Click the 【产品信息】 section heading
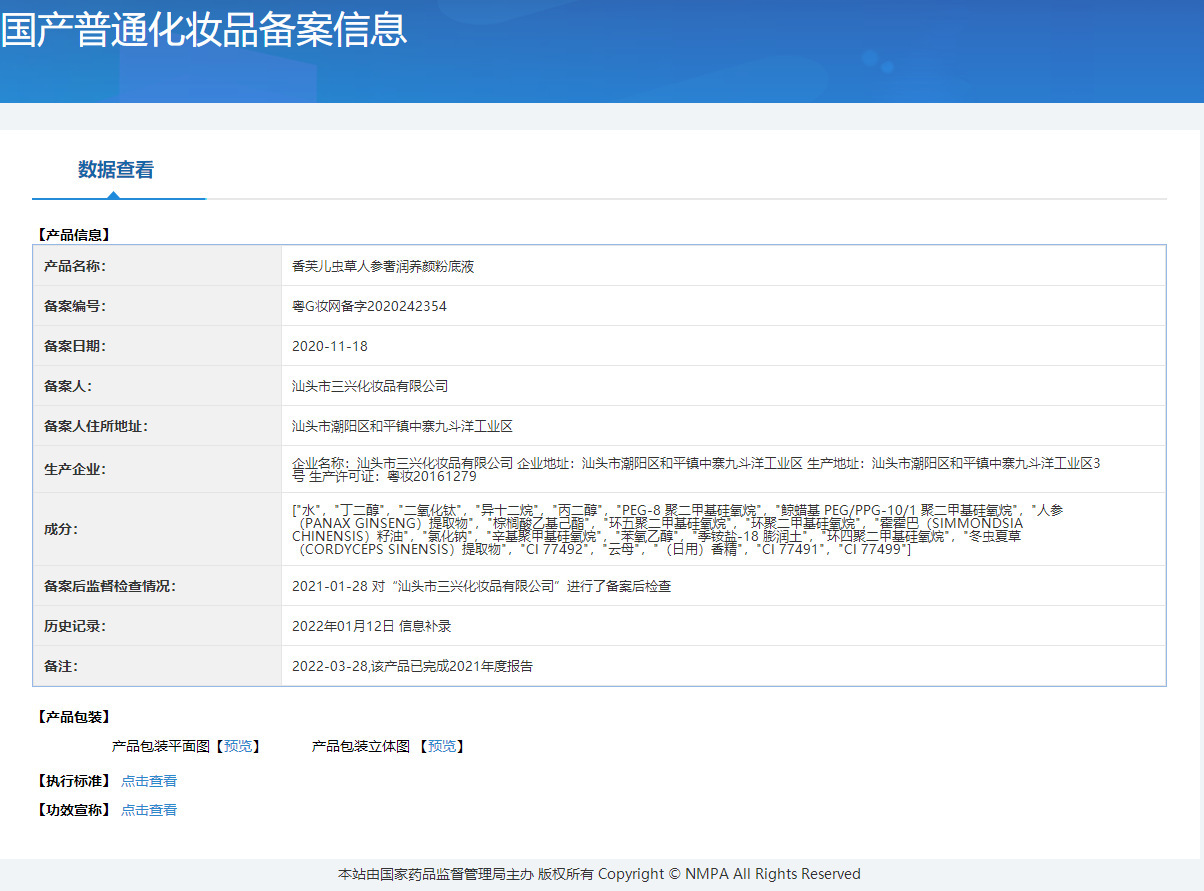The width and height of the screenshot is (1204, 891). tap(72, 235)
